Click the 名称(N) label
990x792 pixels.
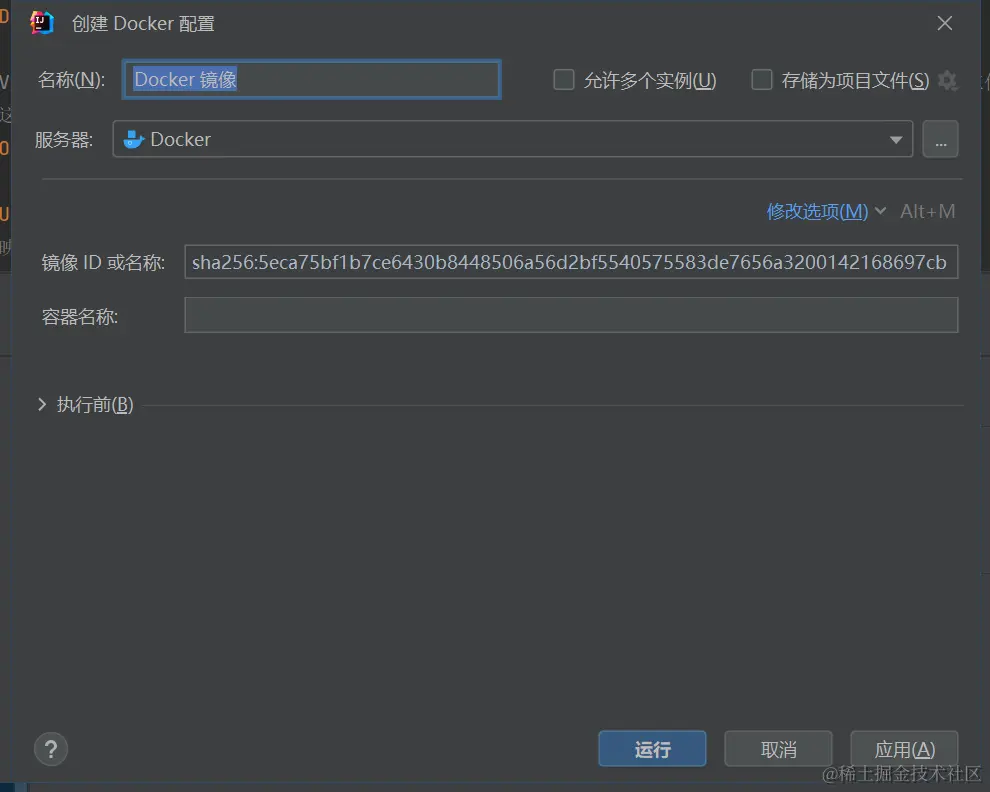71,80
